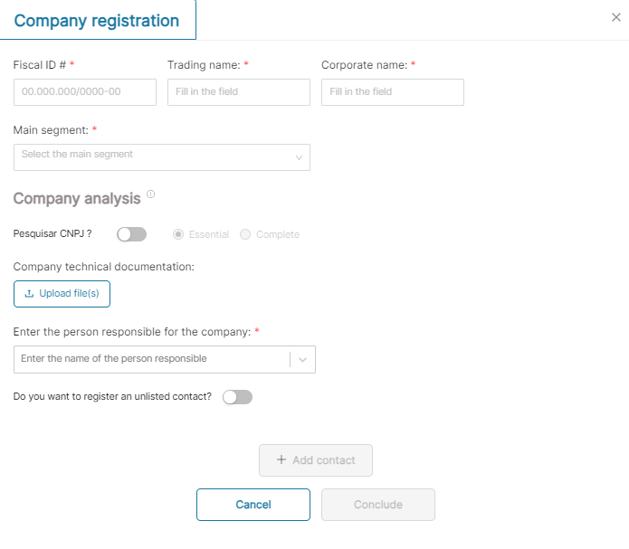Open the Main segment dropdown
Screen dimensions: 629x549
[161, 156]
